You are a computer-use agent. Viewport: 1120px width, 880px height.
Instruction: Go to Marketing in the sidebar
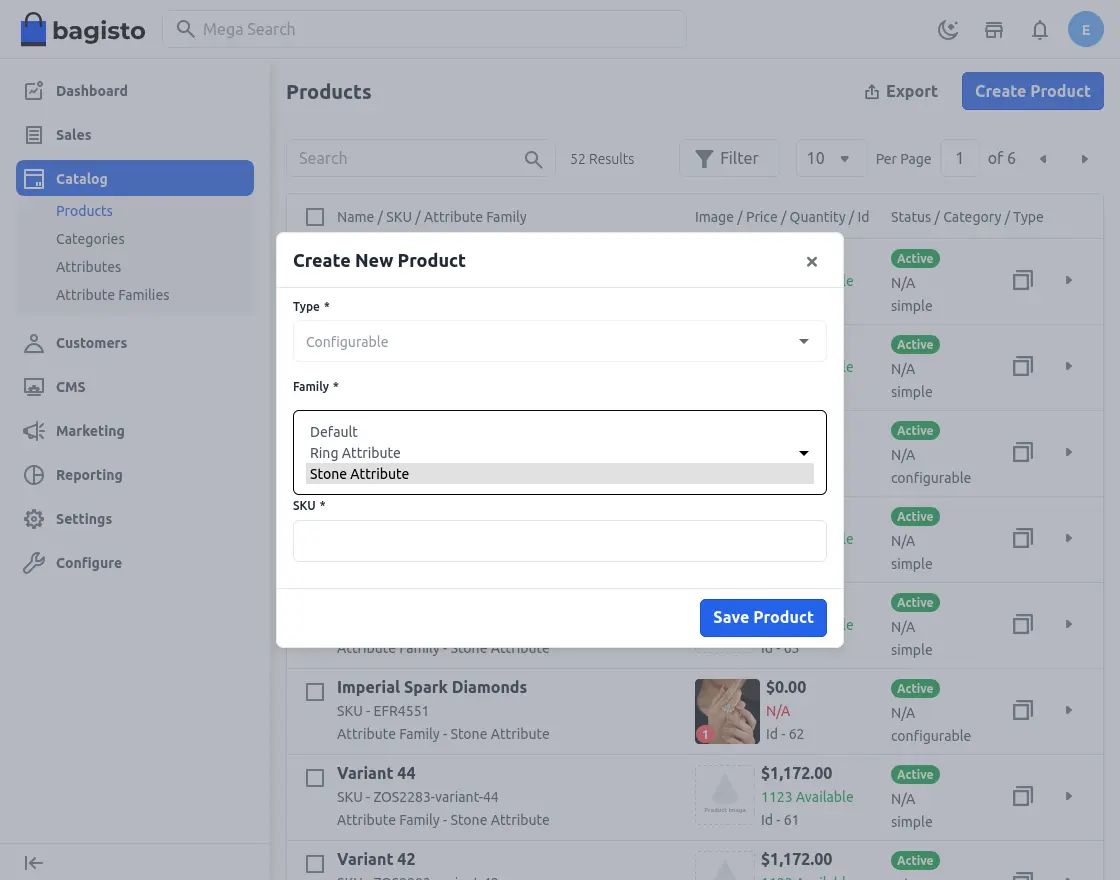click(90, 431)
